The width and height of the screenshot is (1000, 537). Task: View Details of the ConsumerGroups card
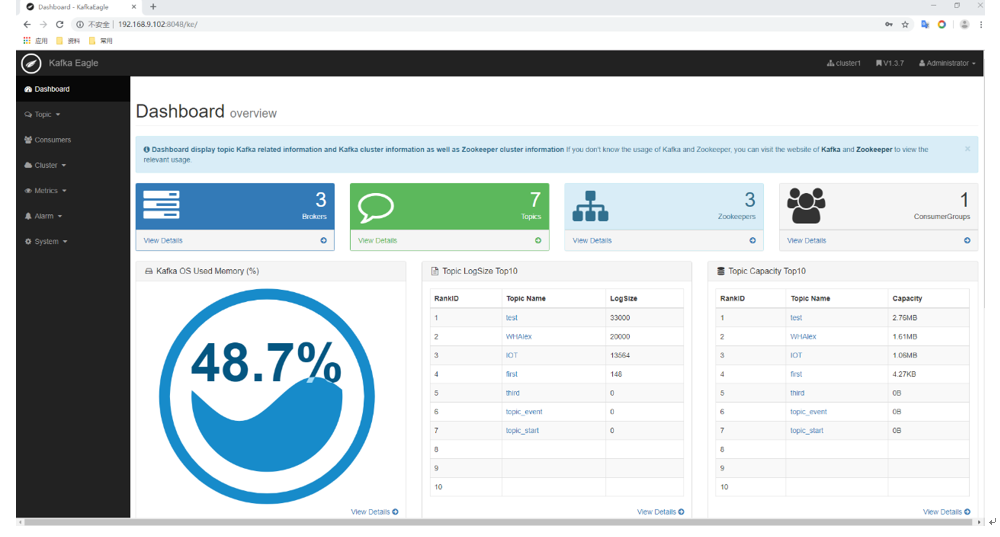click(x=806, y=240)
